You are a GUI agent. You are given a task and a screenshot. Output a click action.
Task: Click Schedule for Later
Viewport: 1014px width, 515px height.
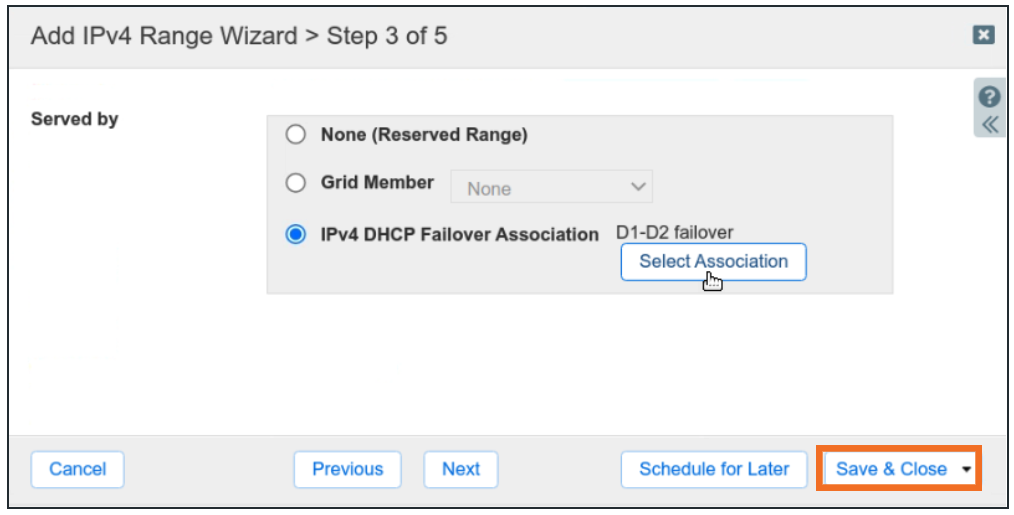tap(714, 469)
